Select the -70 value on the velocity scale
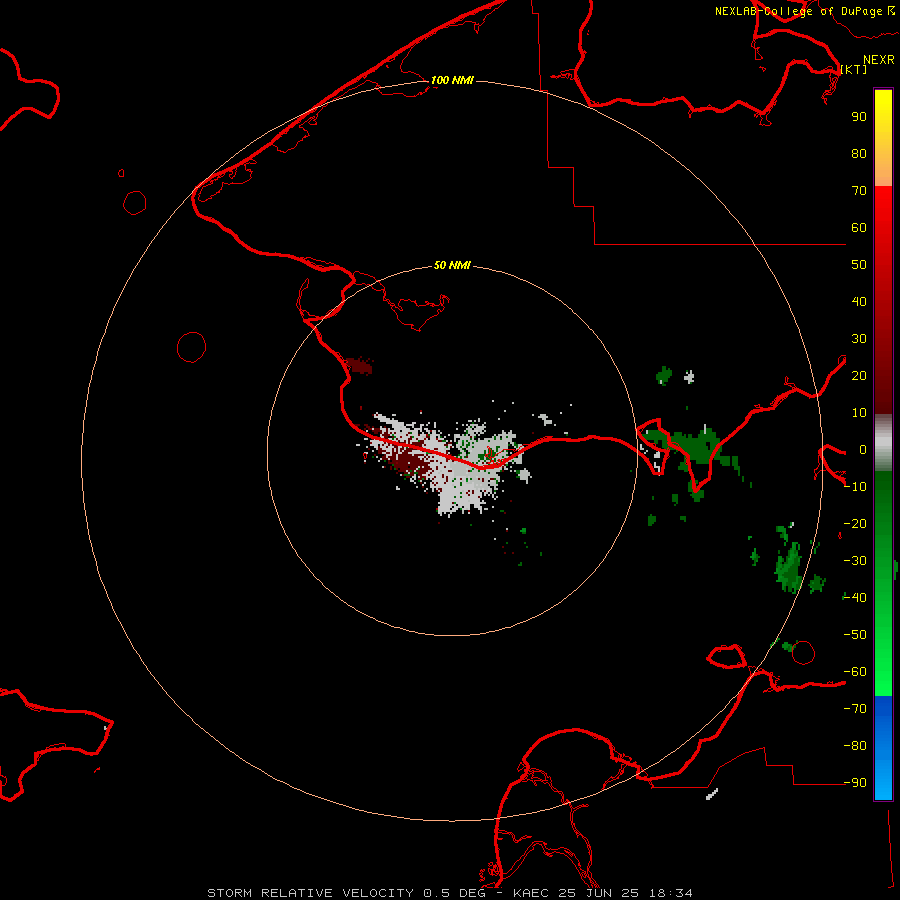 (x=855, y=708)
